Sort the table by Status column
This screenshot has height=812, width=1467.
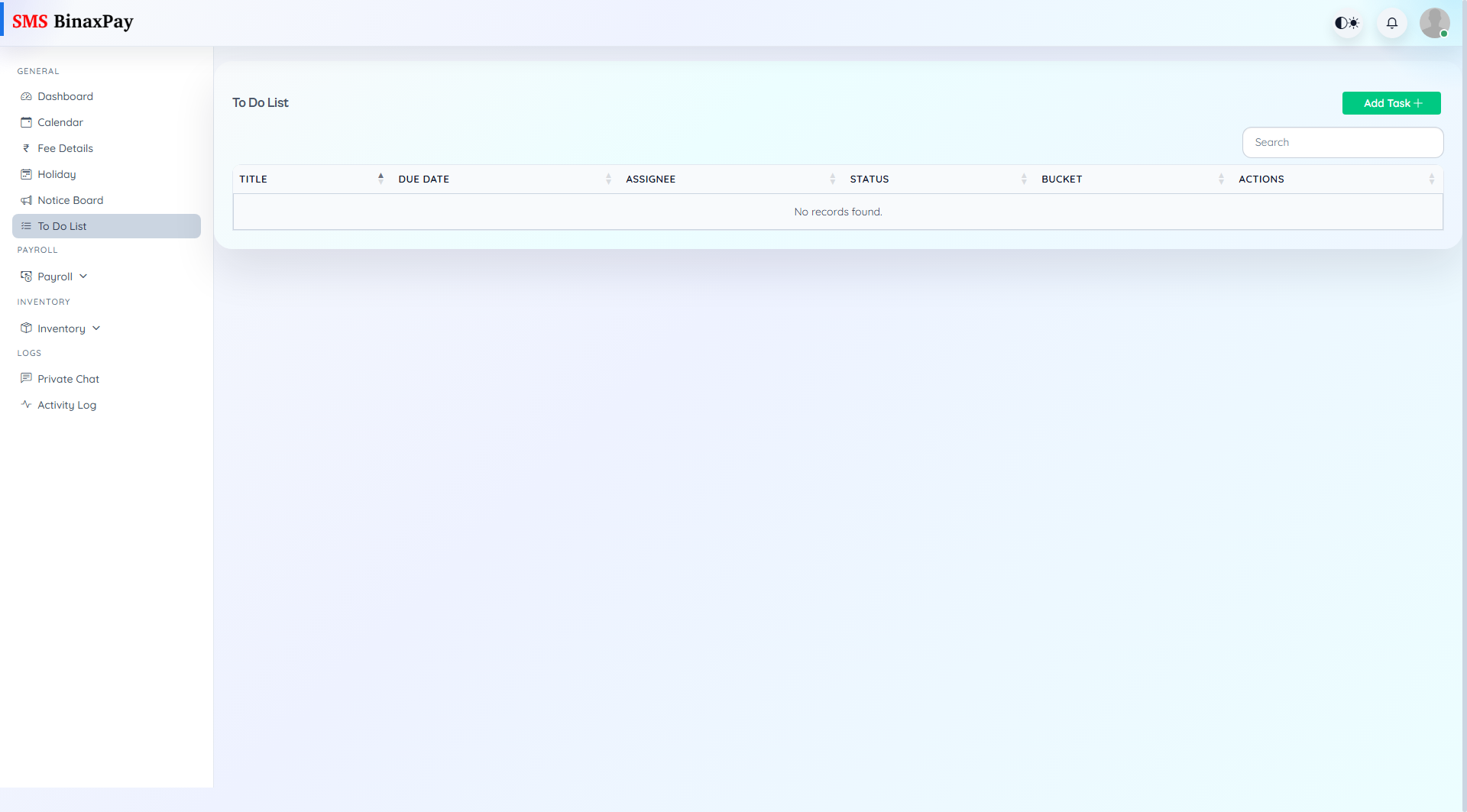[x=1025, y=178]
